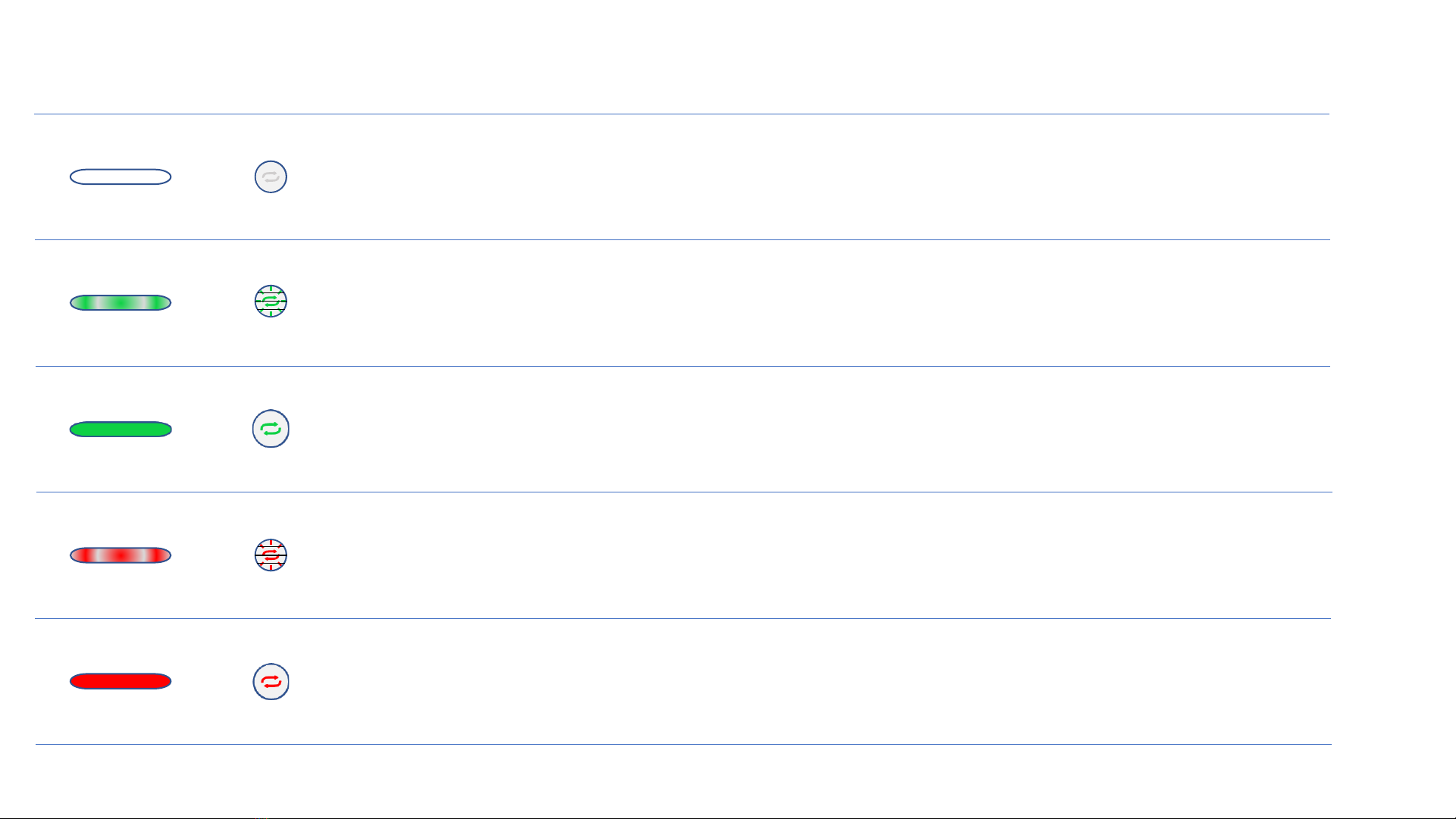Click the empty white LED bar
Viewport: 1456px width, 819px height.
pyautogui.click(x=121, y=177)
